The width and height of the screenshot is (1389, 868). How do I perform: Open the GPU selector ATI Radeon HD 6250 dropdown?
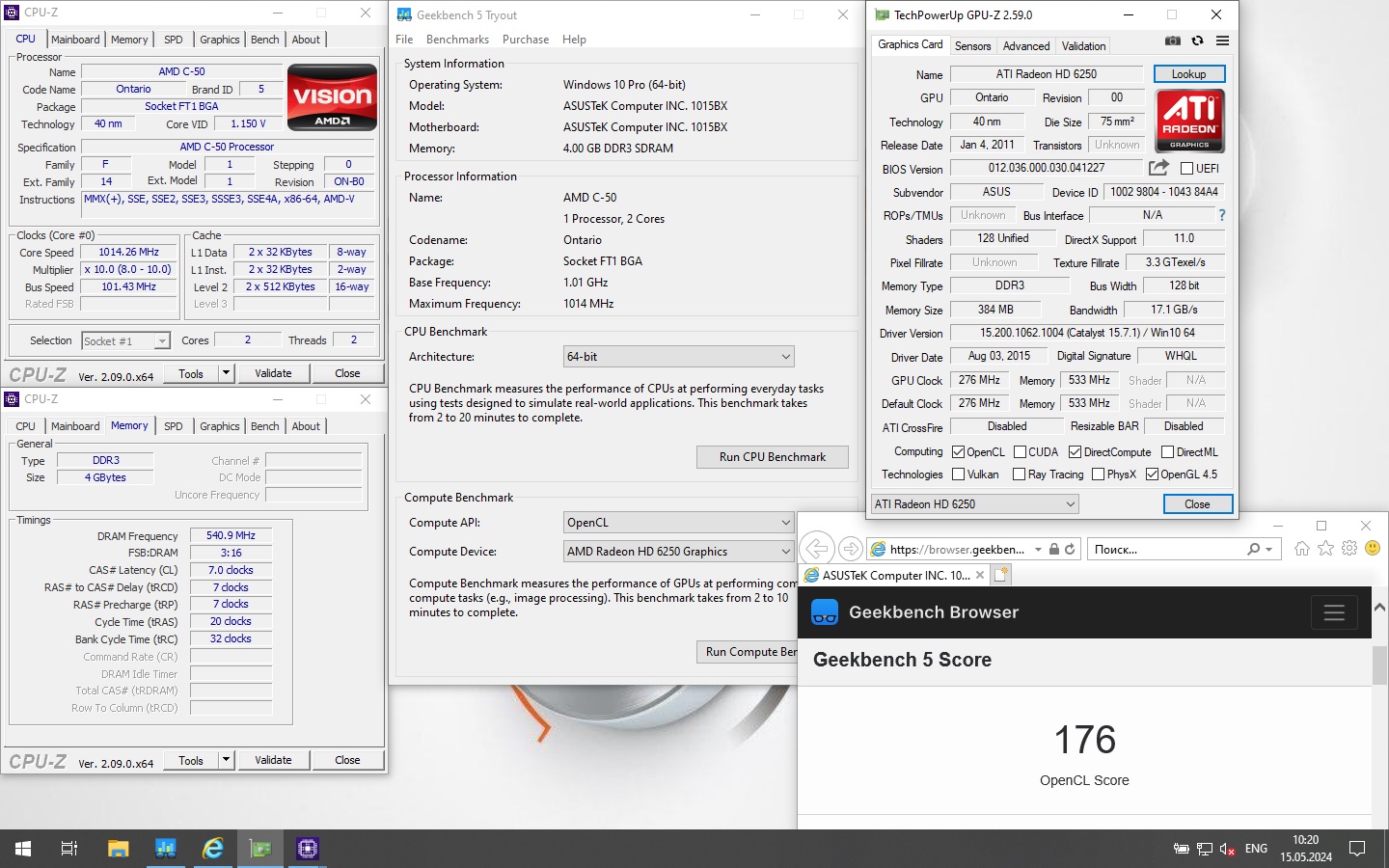974,504
